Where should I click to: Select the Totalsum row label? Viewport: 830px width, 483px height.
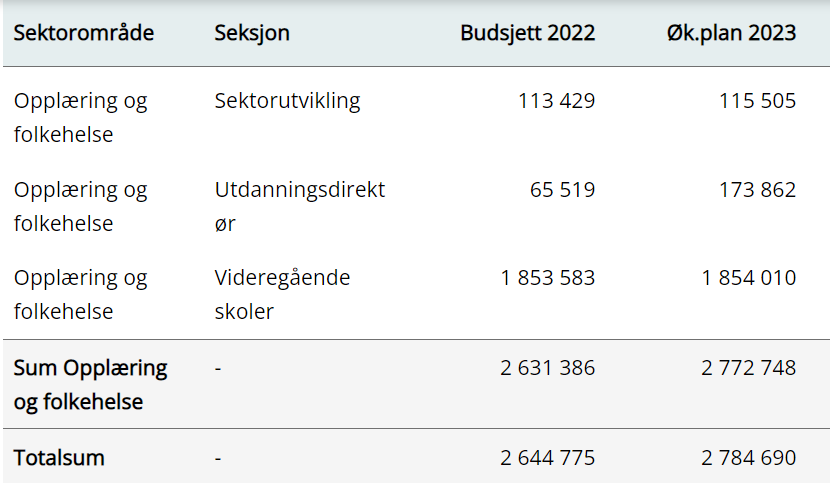59,458
